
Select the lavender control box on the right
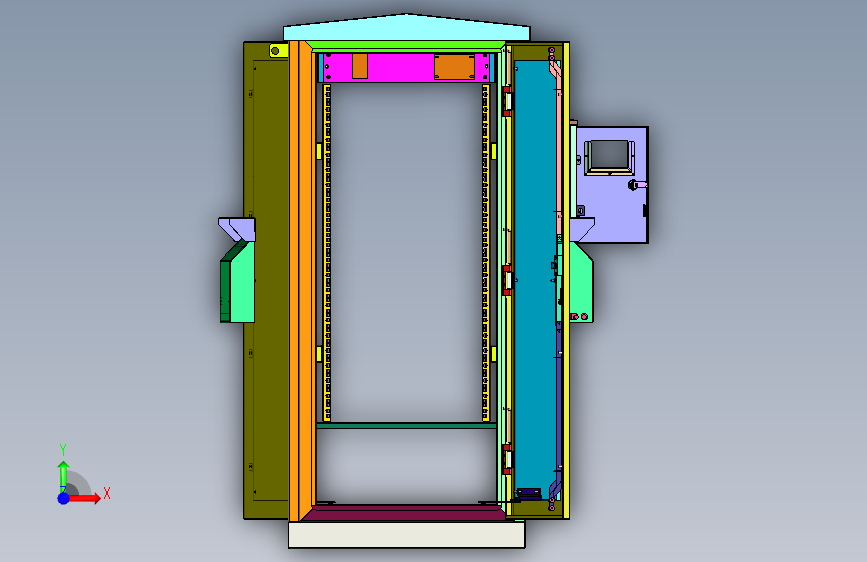pyautogui.click(x=612, y=185)
